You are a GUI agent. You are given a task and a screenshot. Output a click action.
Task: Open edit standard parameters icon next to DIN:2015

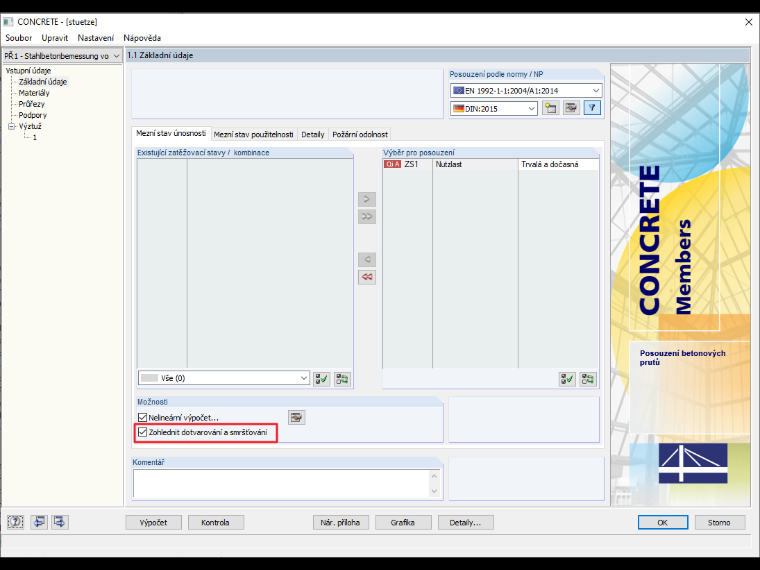571,108
